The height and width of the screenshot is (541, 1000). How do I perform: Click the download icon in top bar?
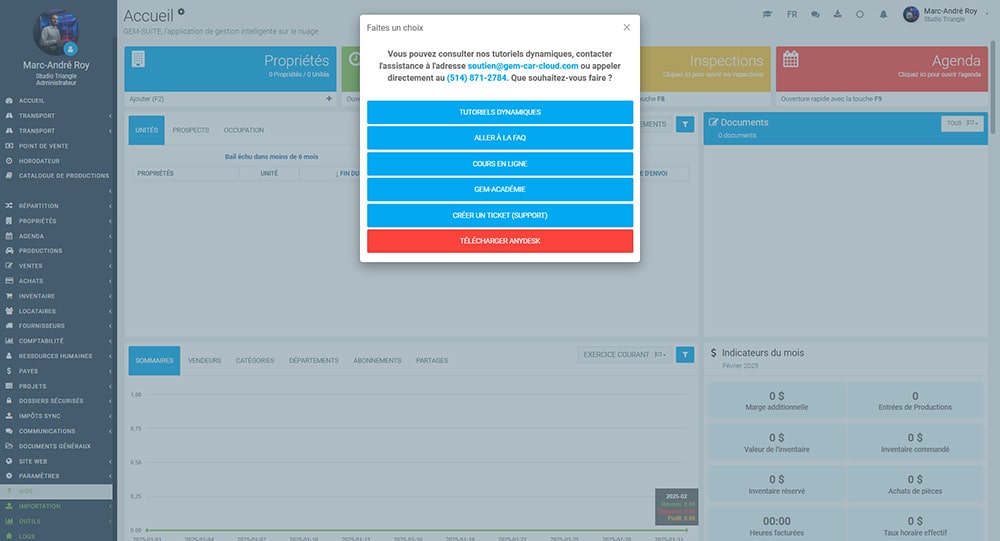point(837,15)
